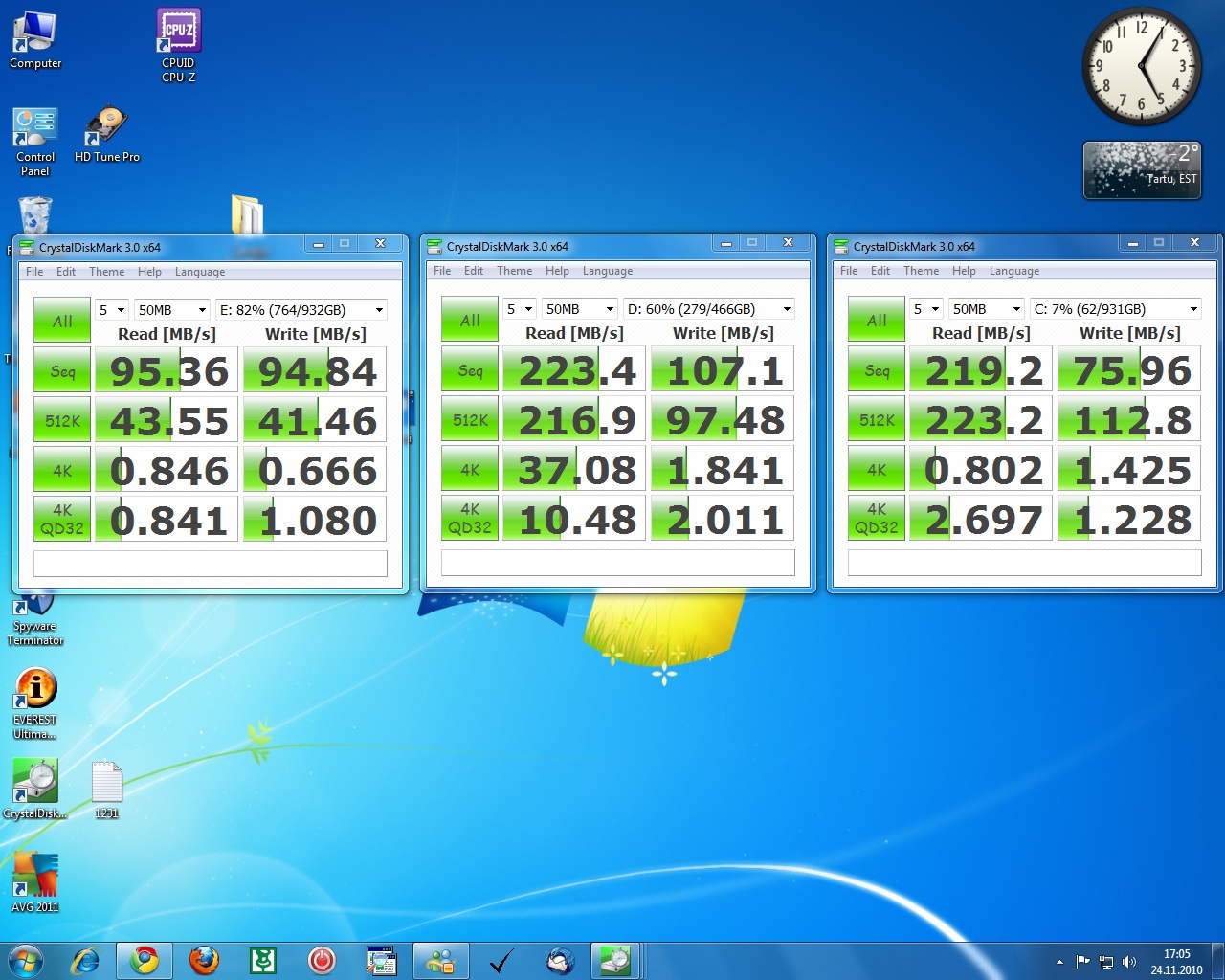Open test count dropdown in D: window
This screenshot has width=1225, height=980.
click(520, 309)
